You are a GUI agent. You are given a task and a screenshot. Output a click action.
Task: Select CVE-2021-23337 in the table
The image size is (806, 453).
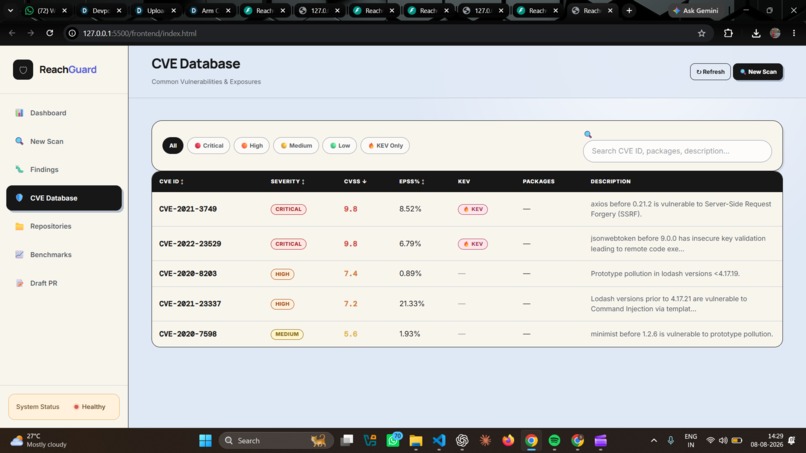coord(190,304)
